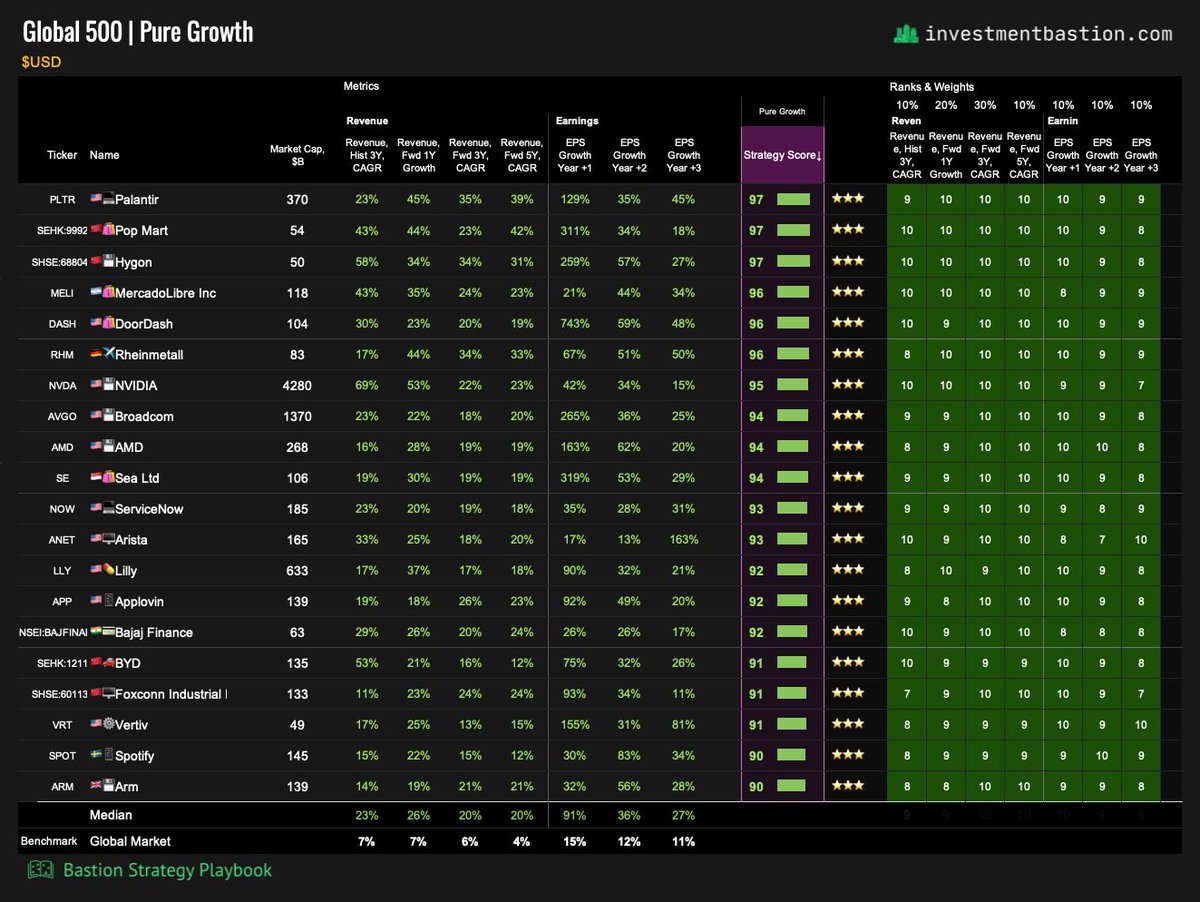Click the 4280 market cap value for NVIDIA

297,386
